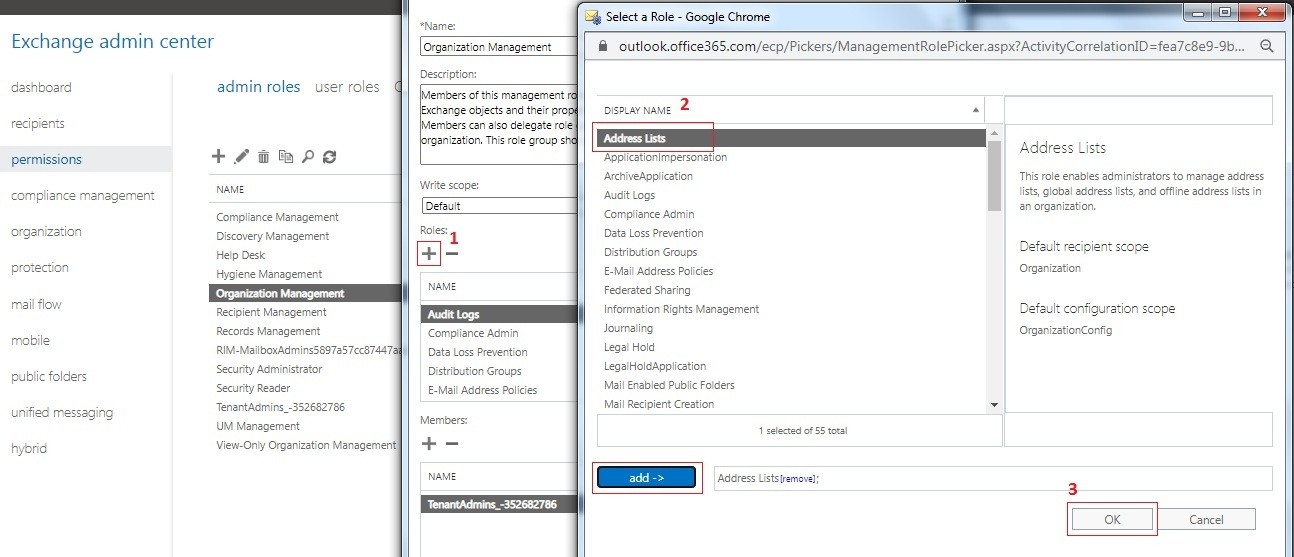Select Journaling in the role list

[x=628, y=328]
